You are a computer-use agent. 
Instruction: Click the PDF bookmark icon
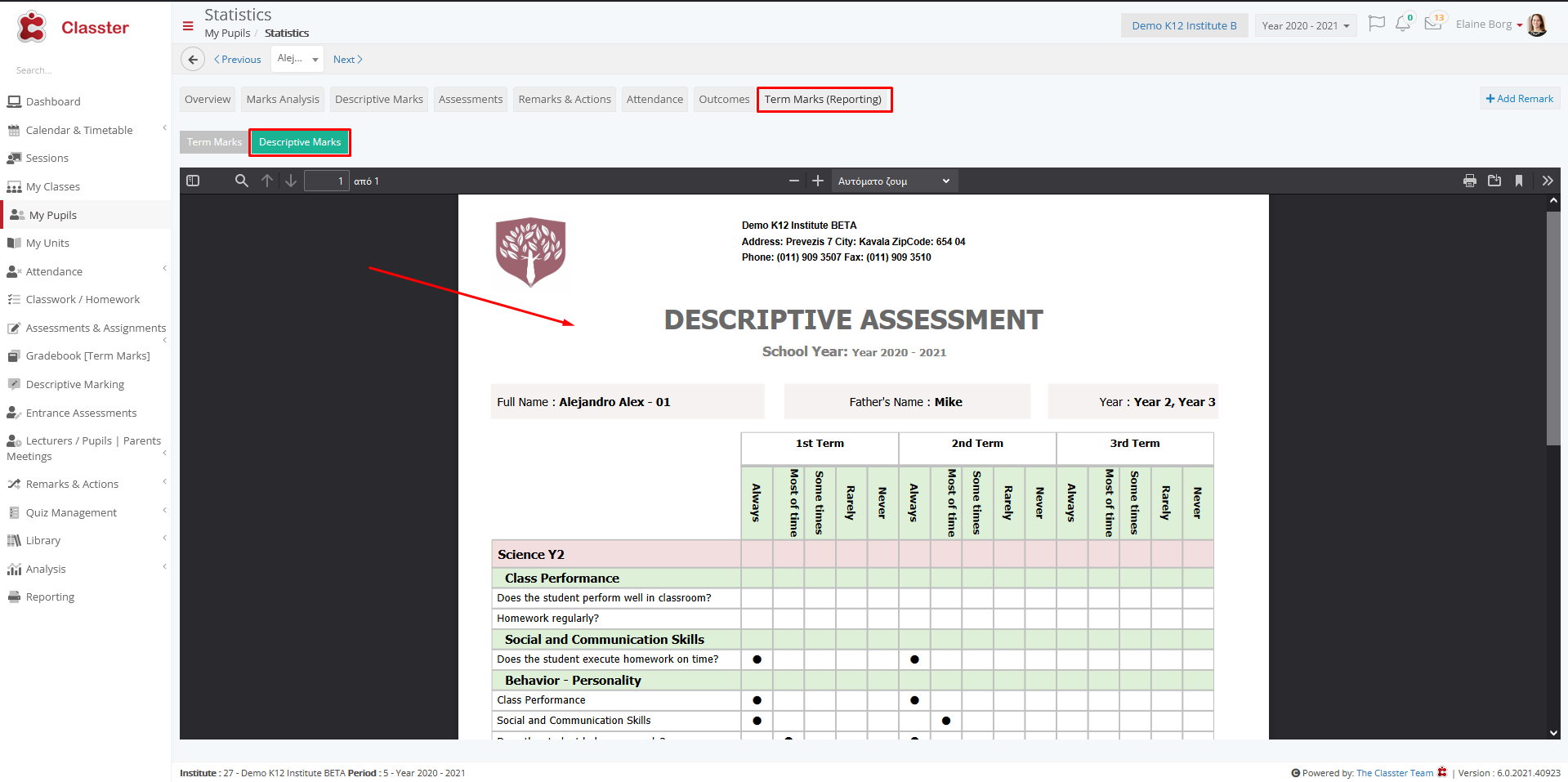pyautogui.click(x=1519, y=181)
